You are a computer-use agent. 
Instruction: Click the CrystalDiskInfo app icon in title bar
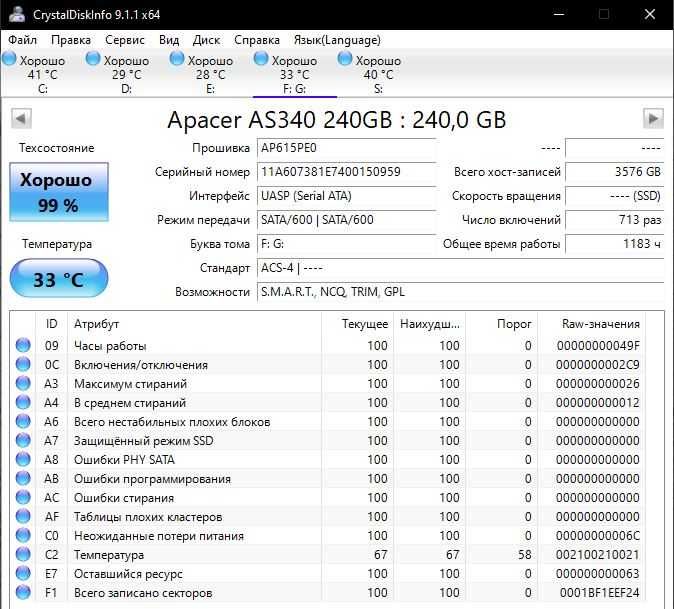coord(17,15)
